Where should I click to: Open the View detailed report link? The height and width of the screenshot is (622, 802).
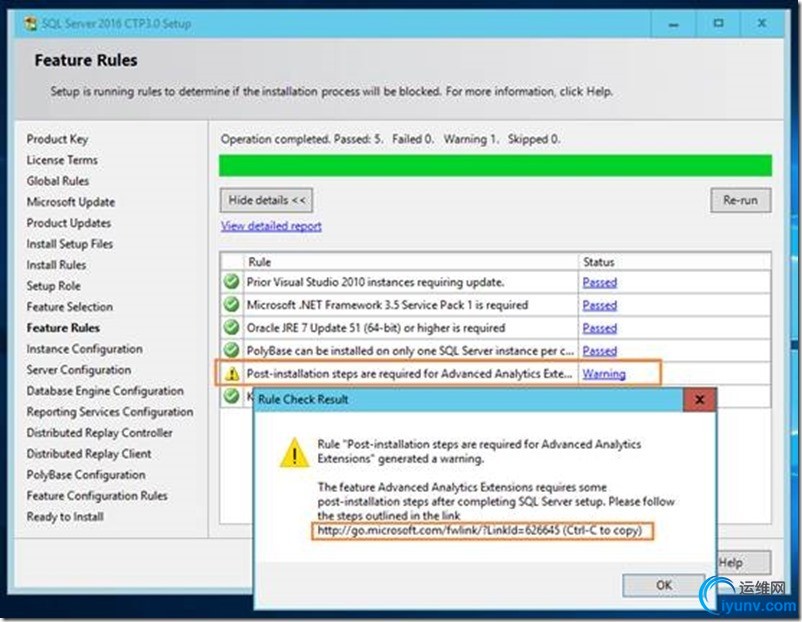click(271, 226)
